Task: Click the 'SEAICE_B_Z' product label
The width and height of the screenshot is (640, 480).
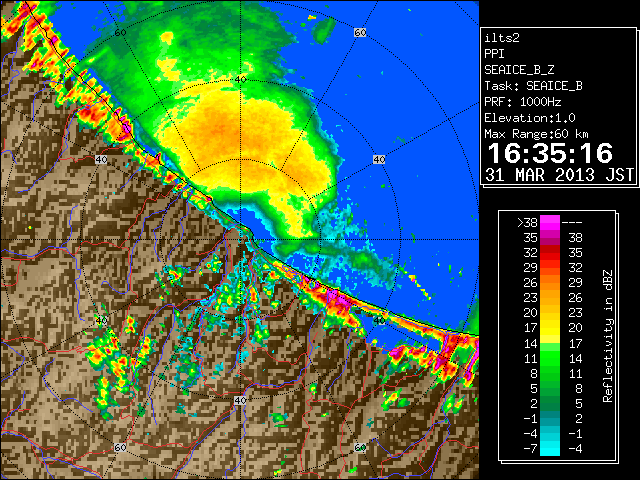Action: point(519,70)
